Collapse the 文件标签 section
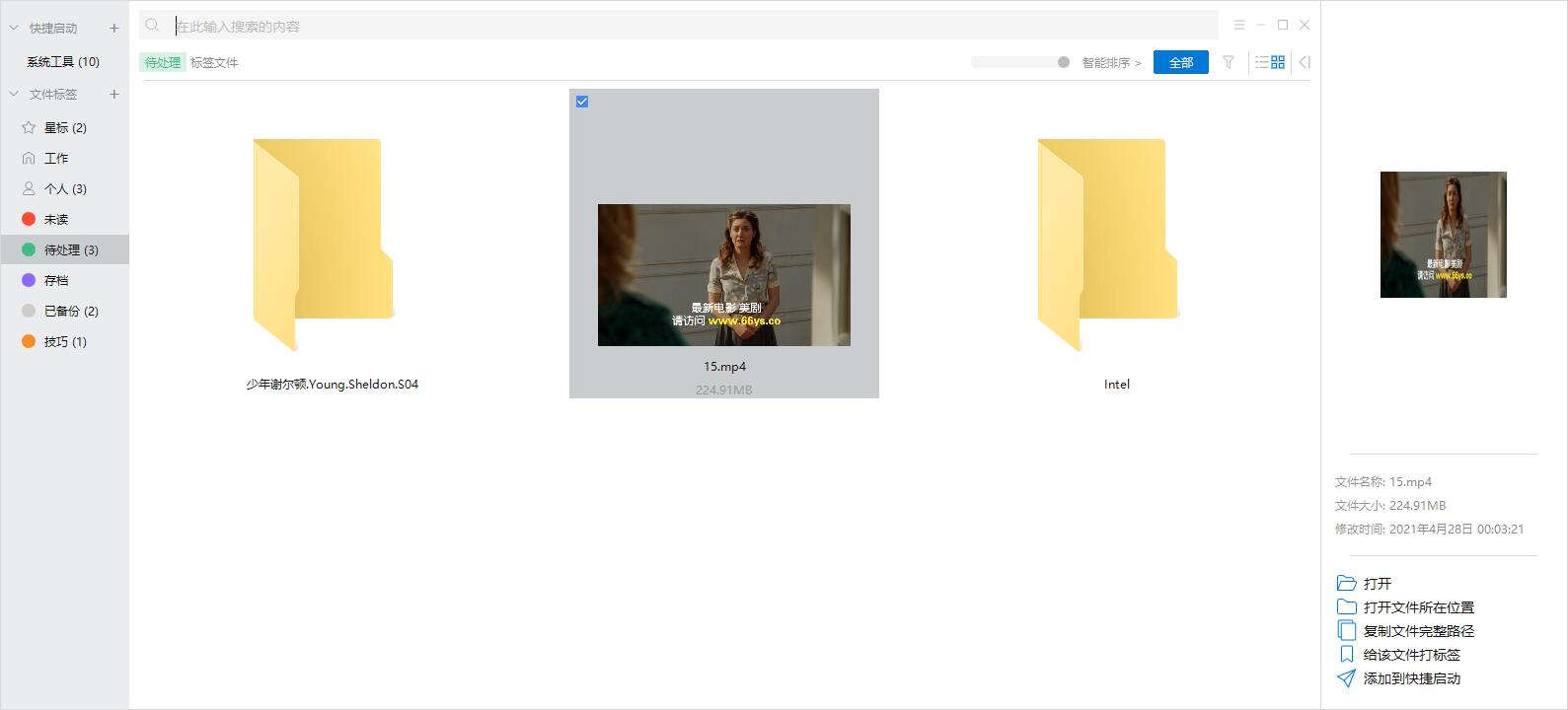The height and width of the screenshot is (710, 1568). click(14, 94)
